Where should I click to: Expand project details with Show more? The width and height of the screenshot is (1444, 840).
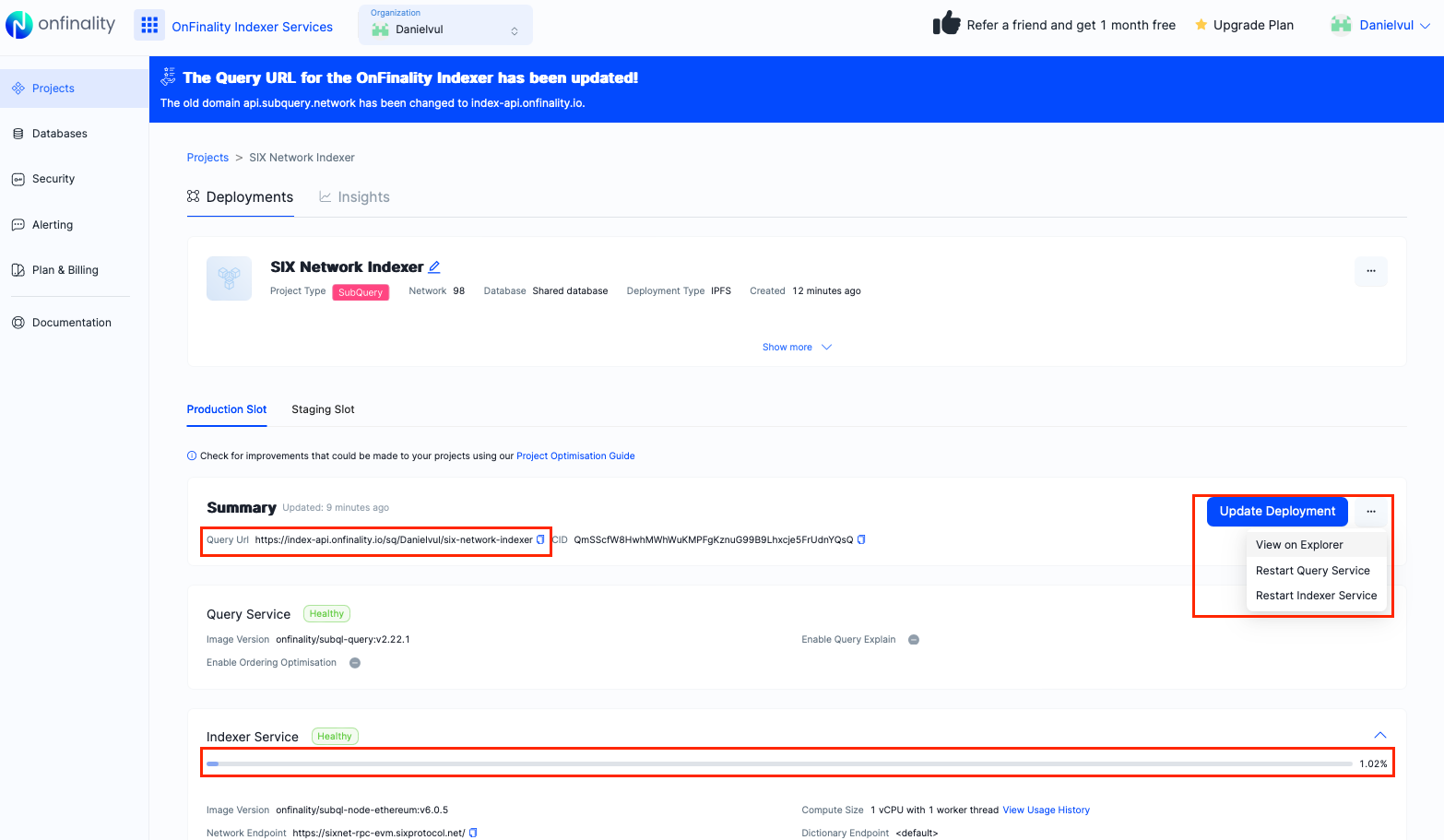pos(796,348)
